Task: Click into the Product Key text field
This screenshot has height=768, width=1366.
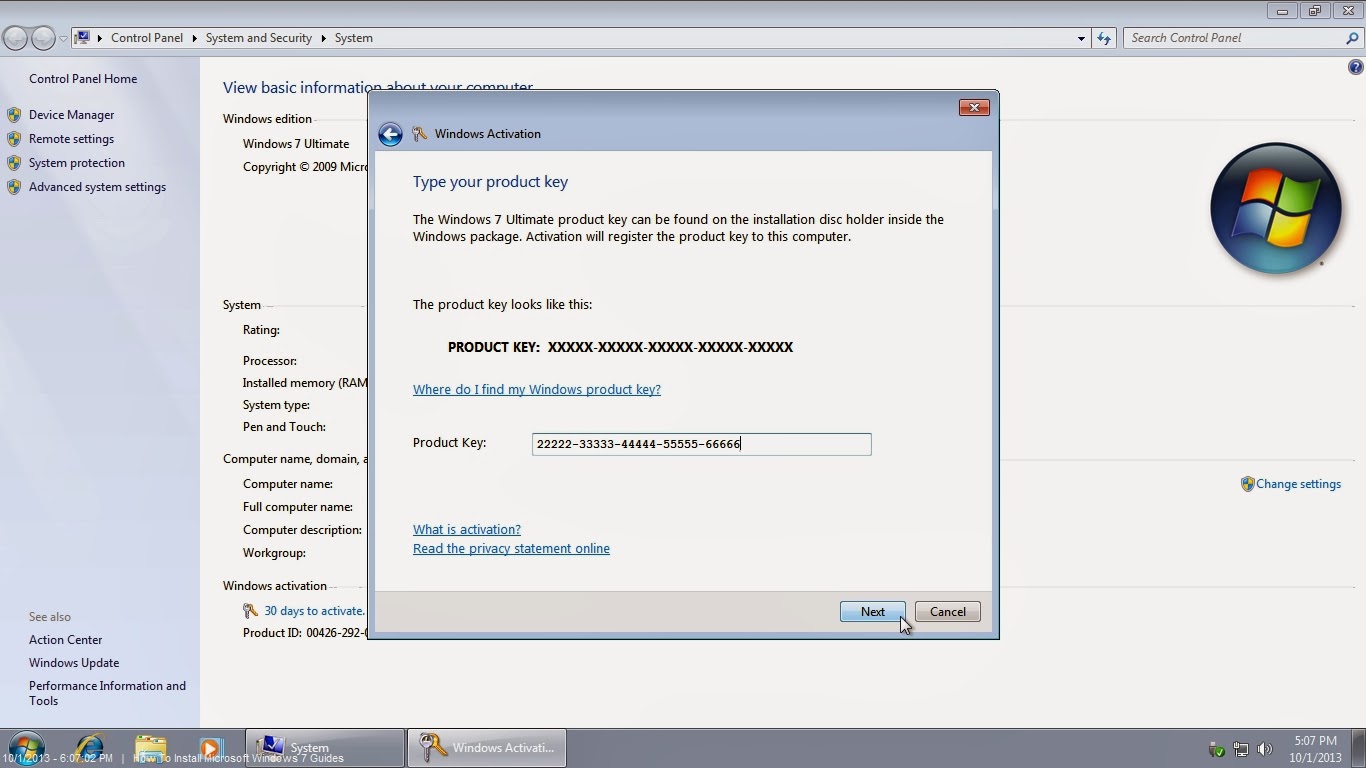Action: (701, 444)
